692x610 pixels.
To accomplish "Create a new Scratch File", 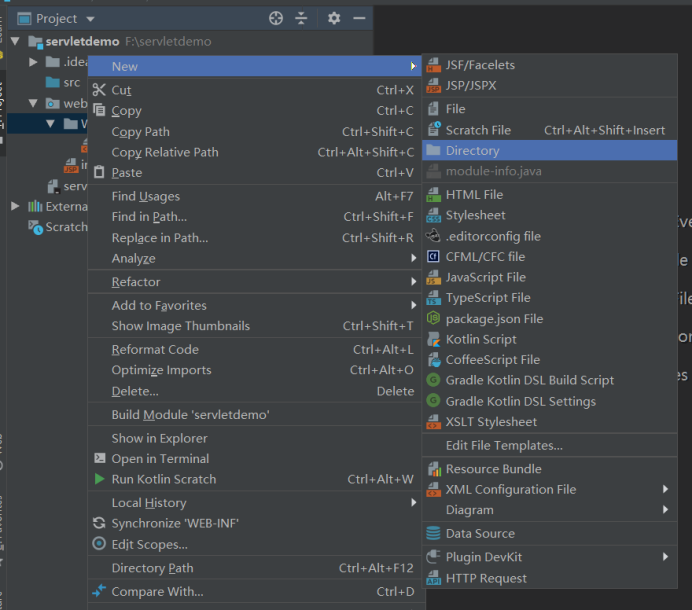I will tap(549, 130).
